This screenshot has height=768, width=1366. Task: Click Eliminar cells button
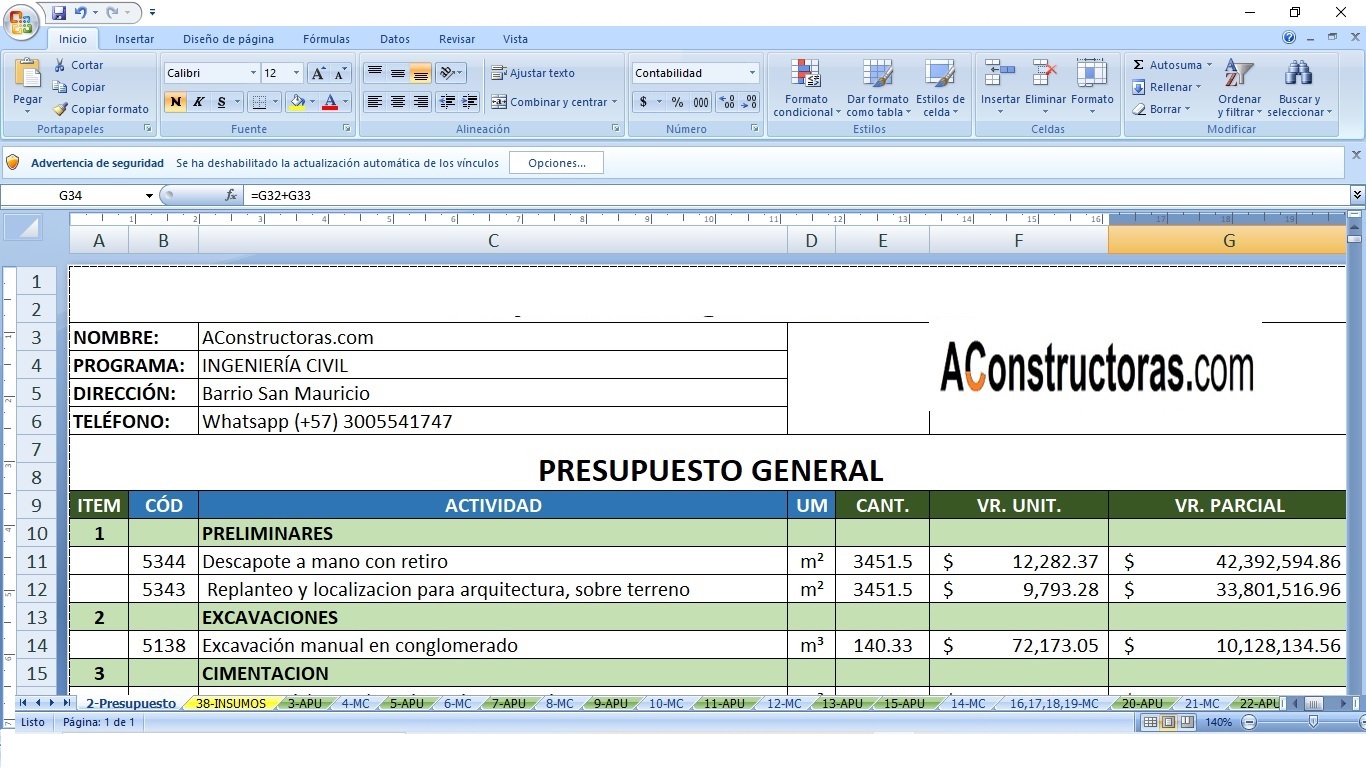tap(1046, 88)
